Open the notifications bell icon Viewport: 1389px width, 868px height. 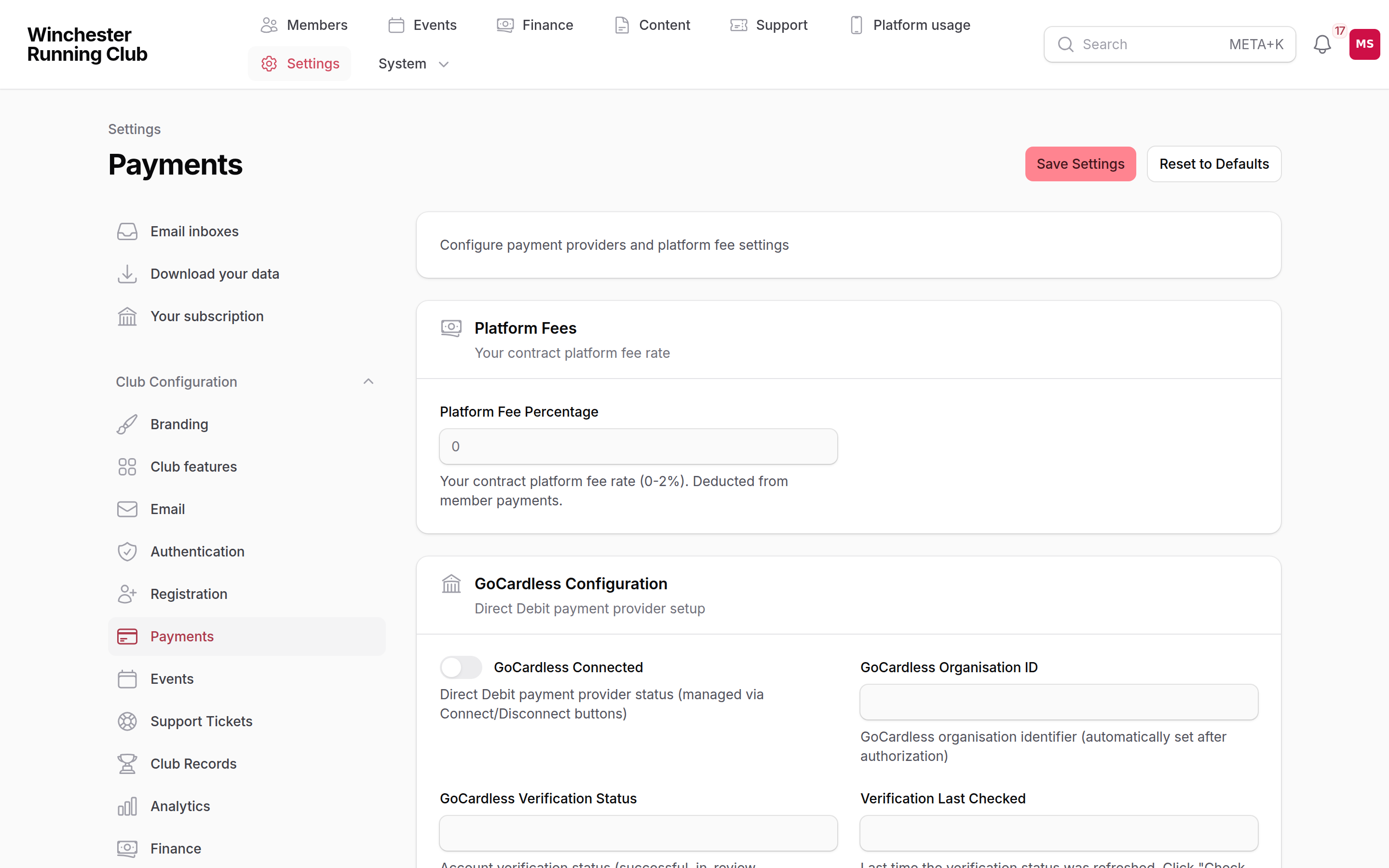(1322, 44)
